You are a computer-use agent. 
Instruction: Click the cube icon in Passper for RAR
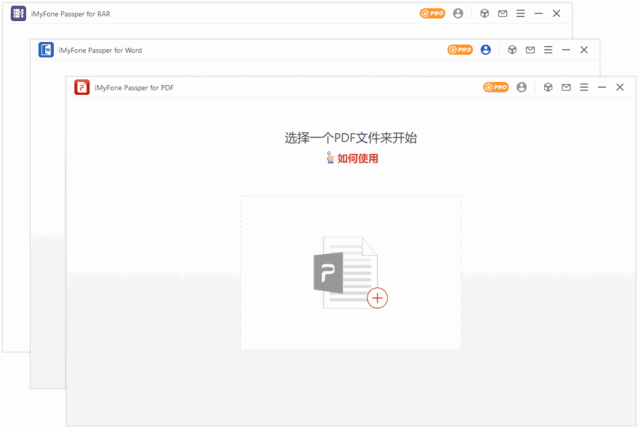tap(484, 14)
